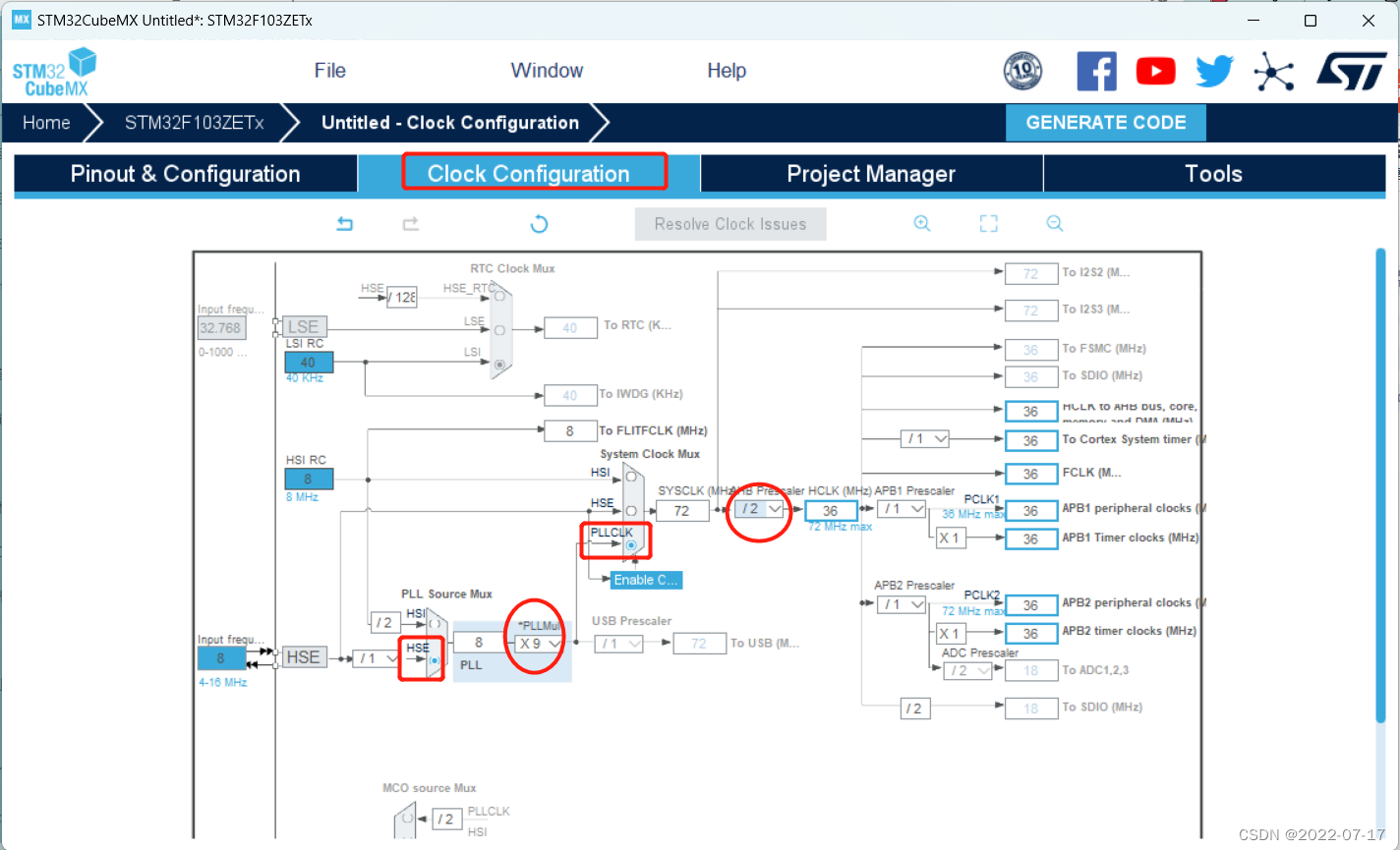Click the ST community network icon
The image size is (1400, 850).
tap(1274, 71)
